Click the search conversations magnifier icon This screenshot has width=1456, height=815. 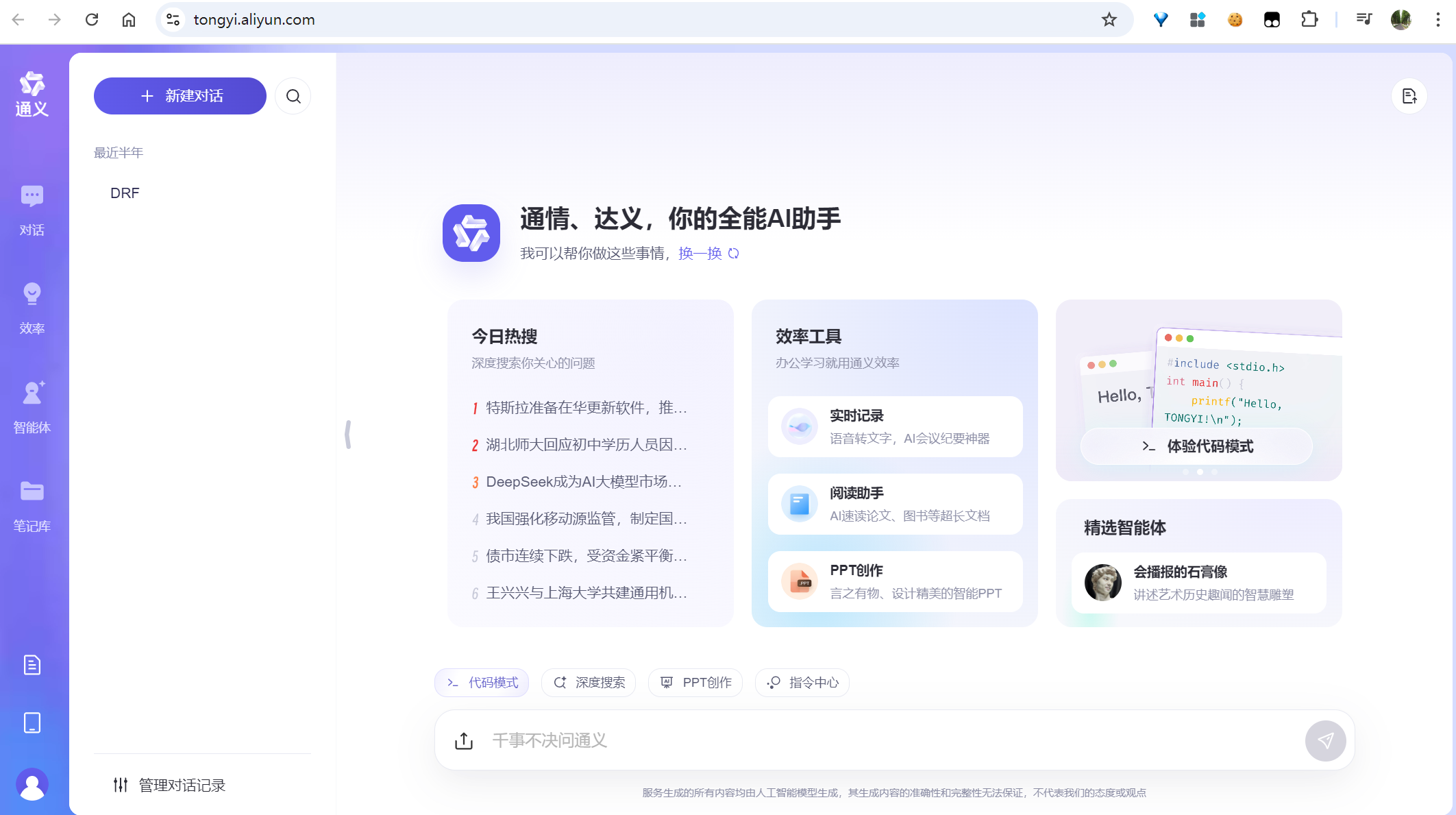(x=293, y=96)
